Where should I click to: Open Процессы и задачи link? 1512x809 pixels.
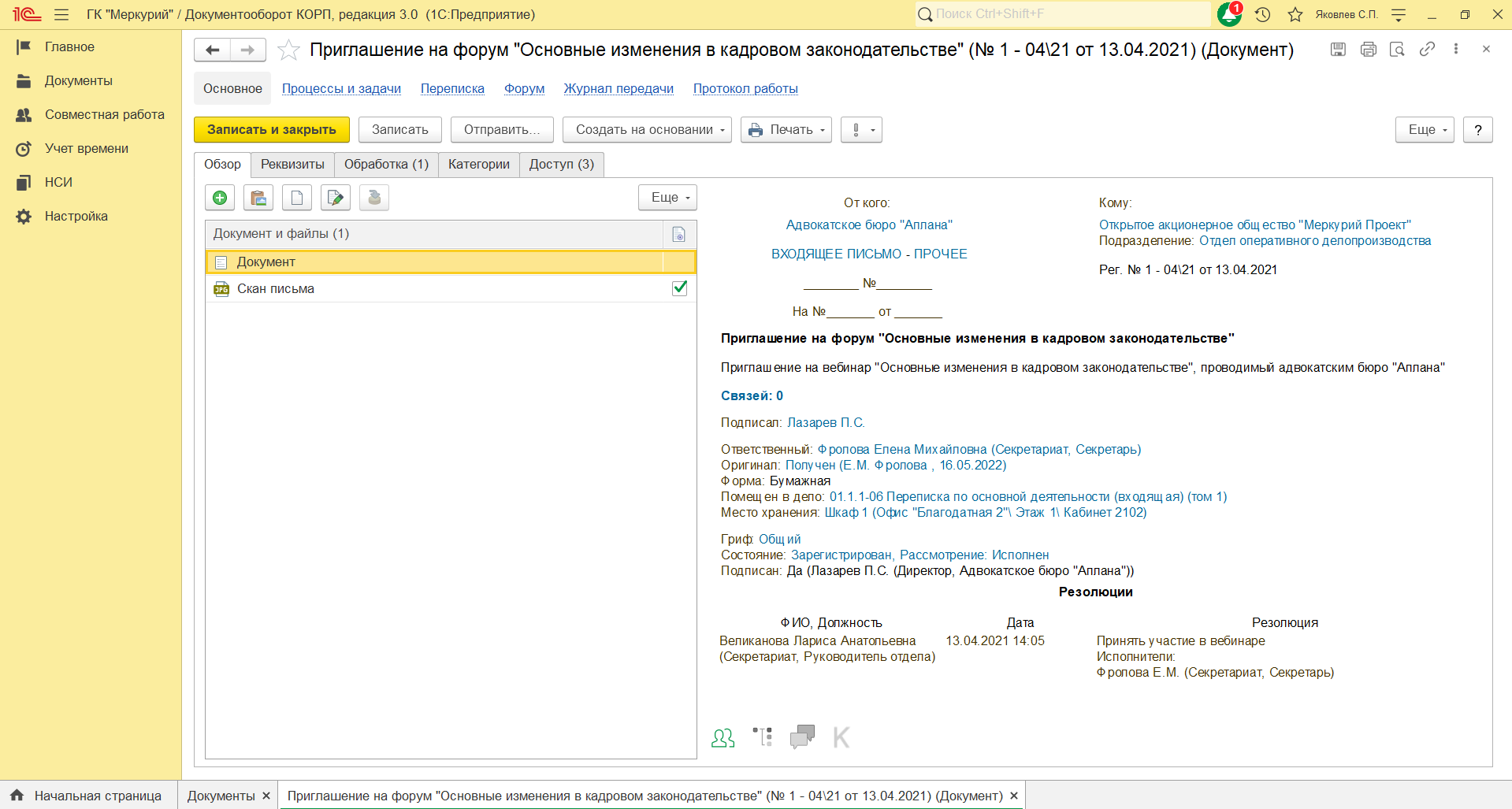tap(341, 89)
